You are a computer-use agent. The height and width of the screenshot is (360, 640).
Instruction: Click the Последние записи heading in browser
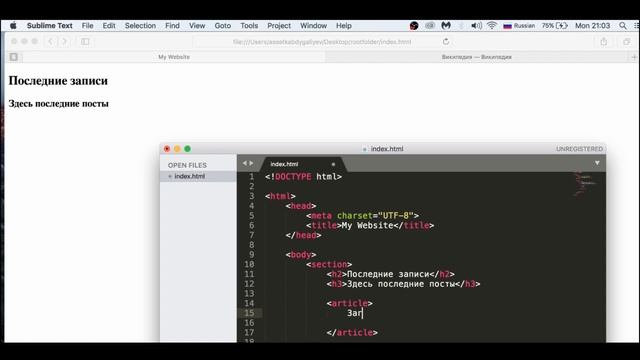tap(58, 80)
